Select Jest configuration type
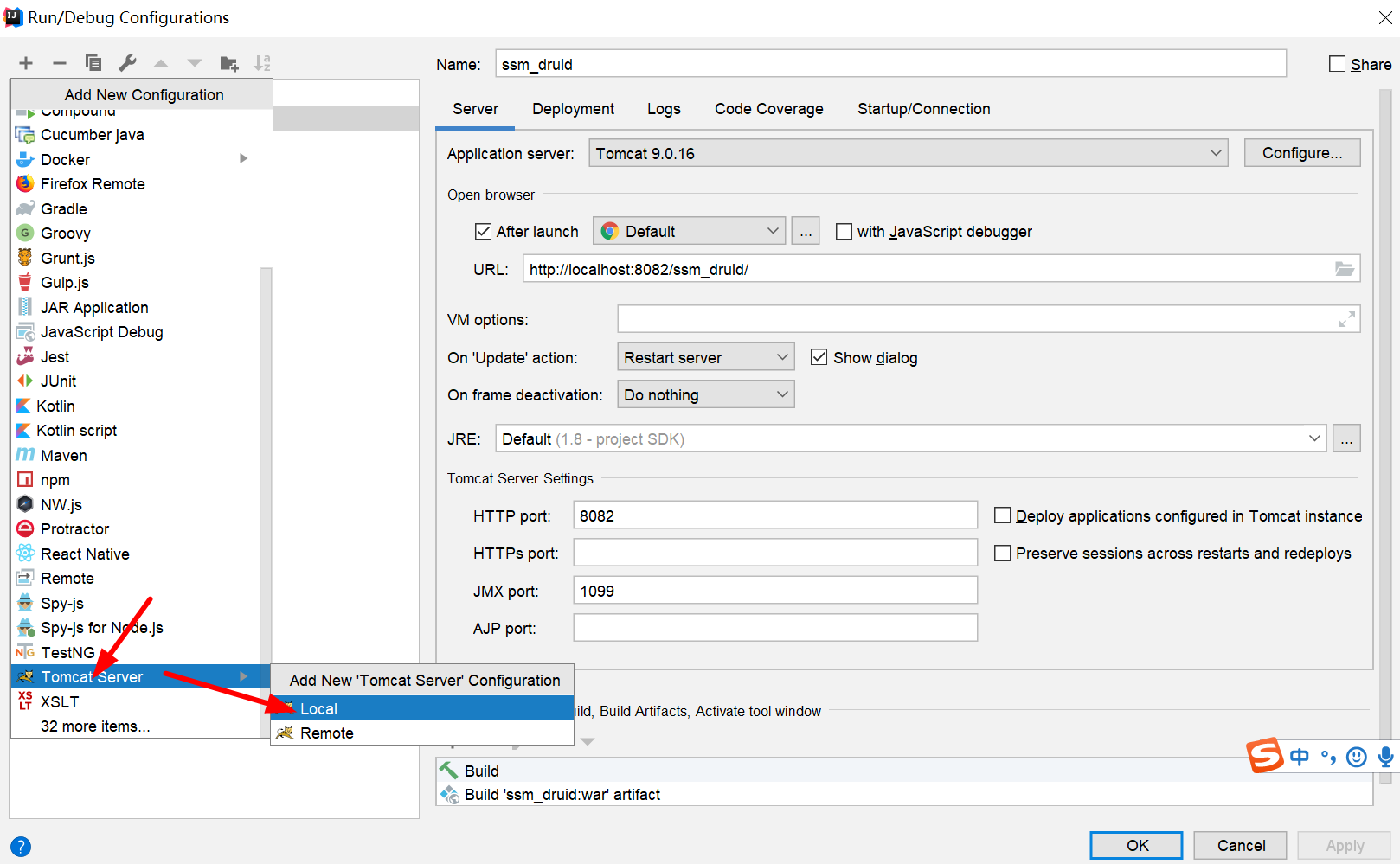This screenshot has width=1400, height=864. pos(135,357)
